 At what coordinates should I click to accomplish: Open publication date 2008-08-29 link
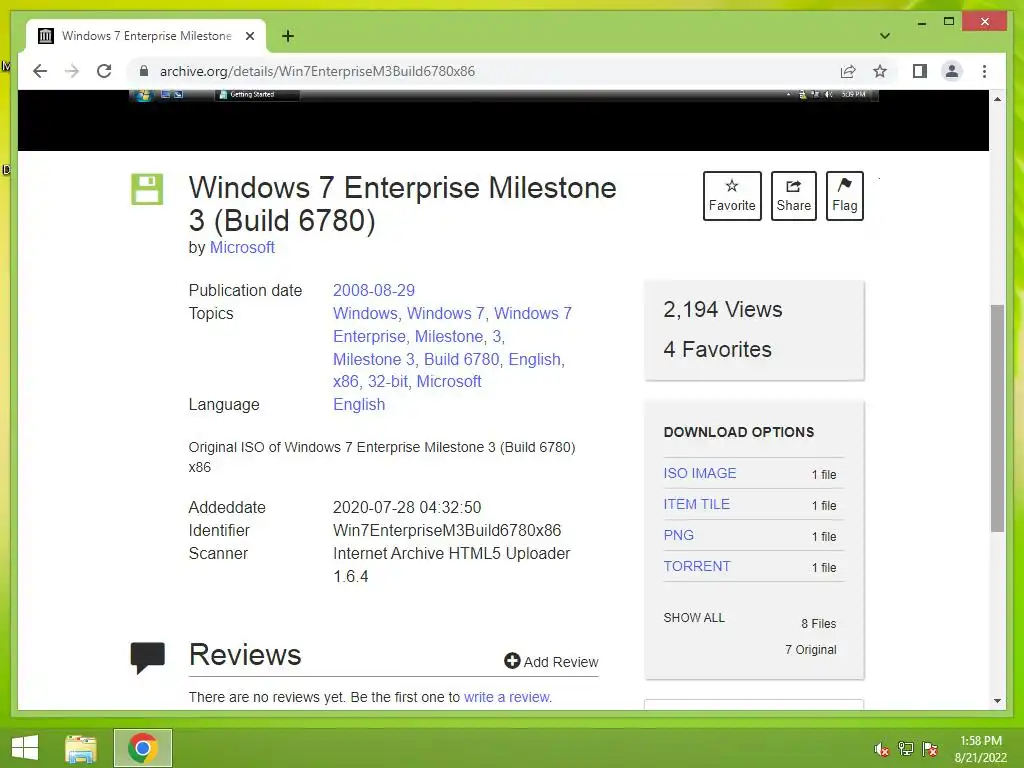[x=374, y=290]
